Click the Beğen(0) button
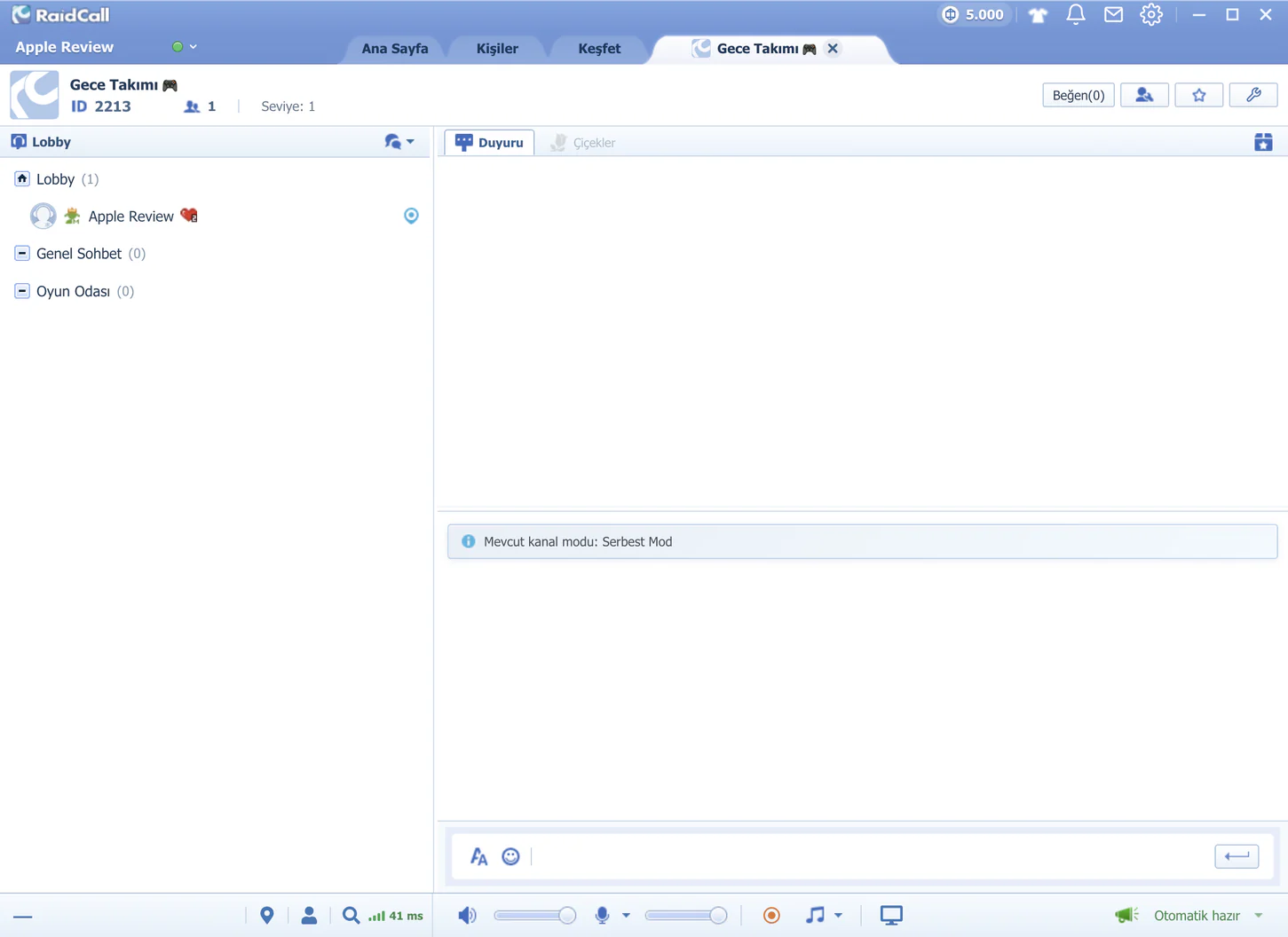The width and height of the screenshot is (1288, 937). pos(1079,95)
